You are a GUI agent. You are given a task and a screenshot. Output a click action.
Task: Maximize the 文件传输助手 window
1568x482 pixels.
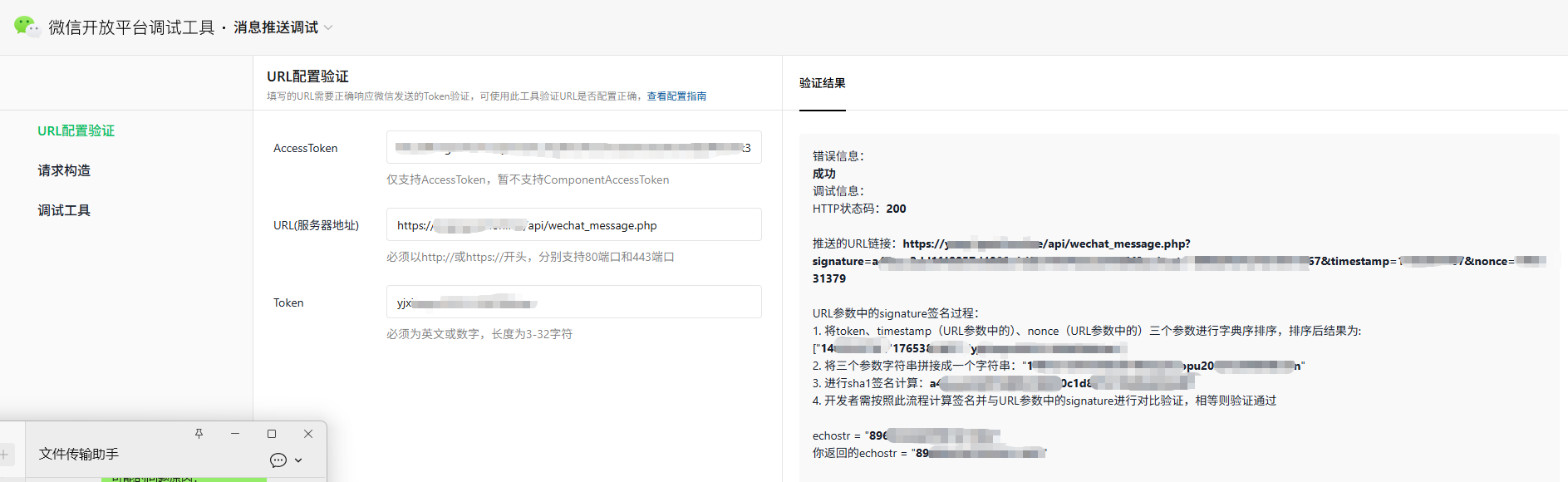(x=272, y=434)
